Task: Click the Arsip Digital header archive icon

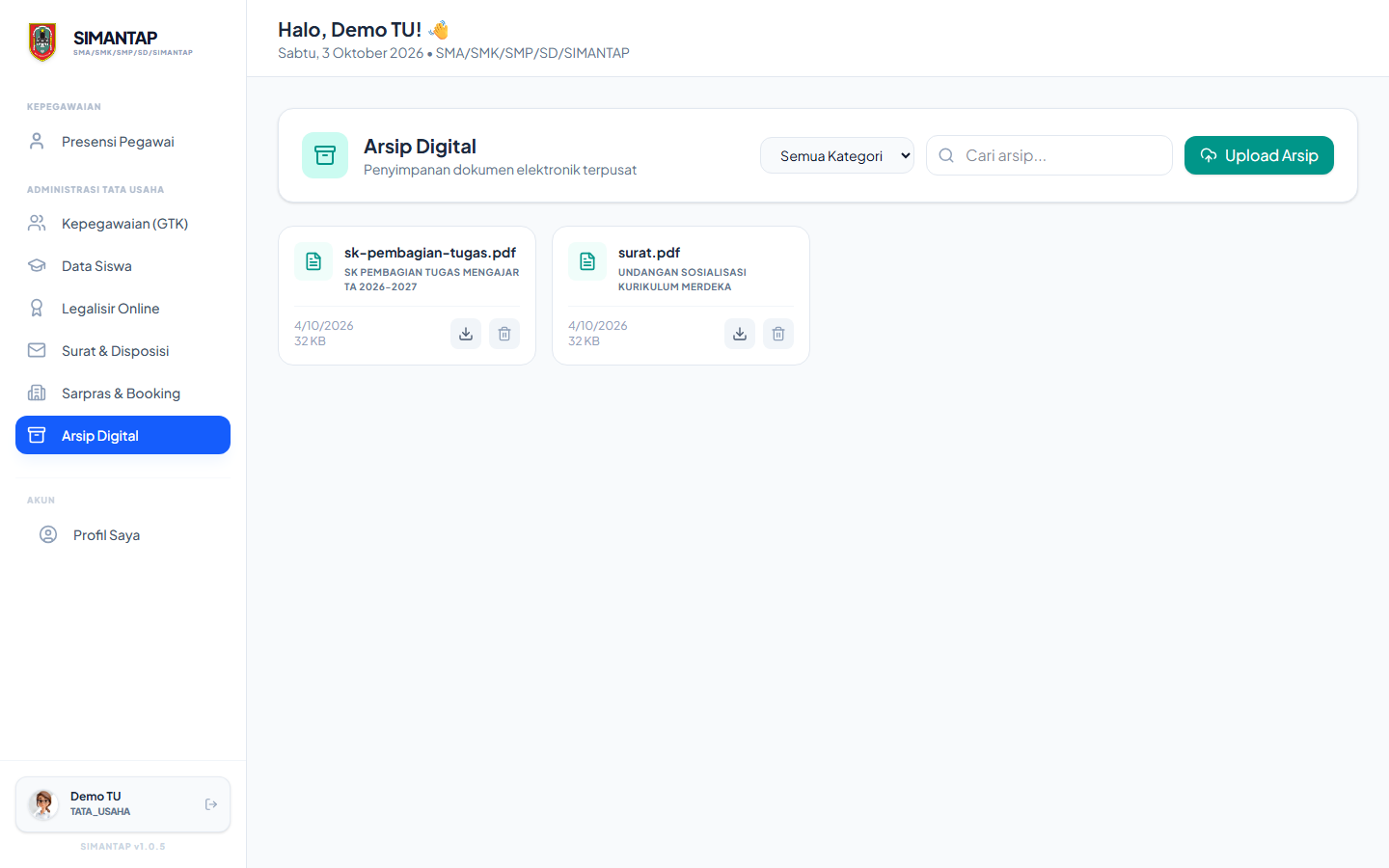Action: click(325, 155)
